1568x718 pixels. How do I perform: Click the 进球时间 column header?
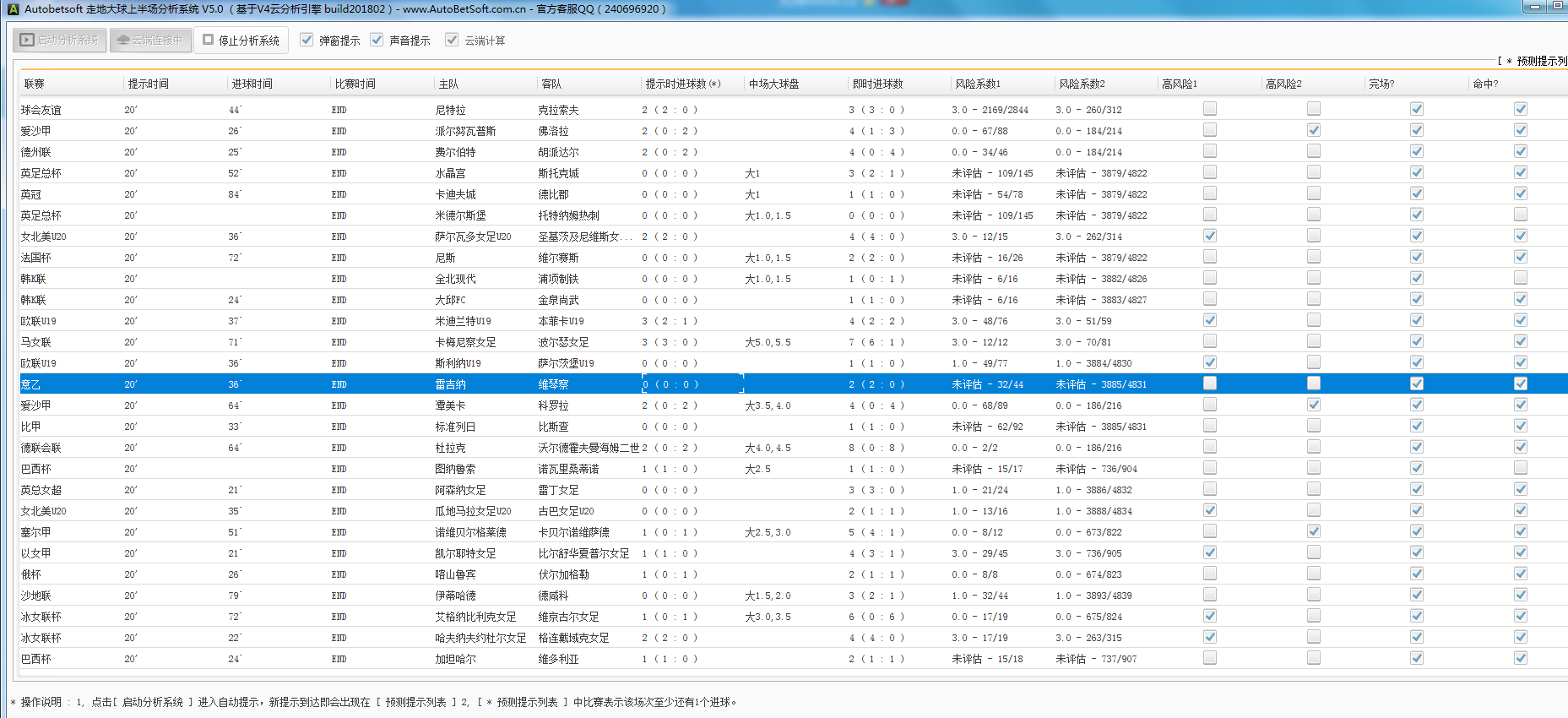click(252, 84)
